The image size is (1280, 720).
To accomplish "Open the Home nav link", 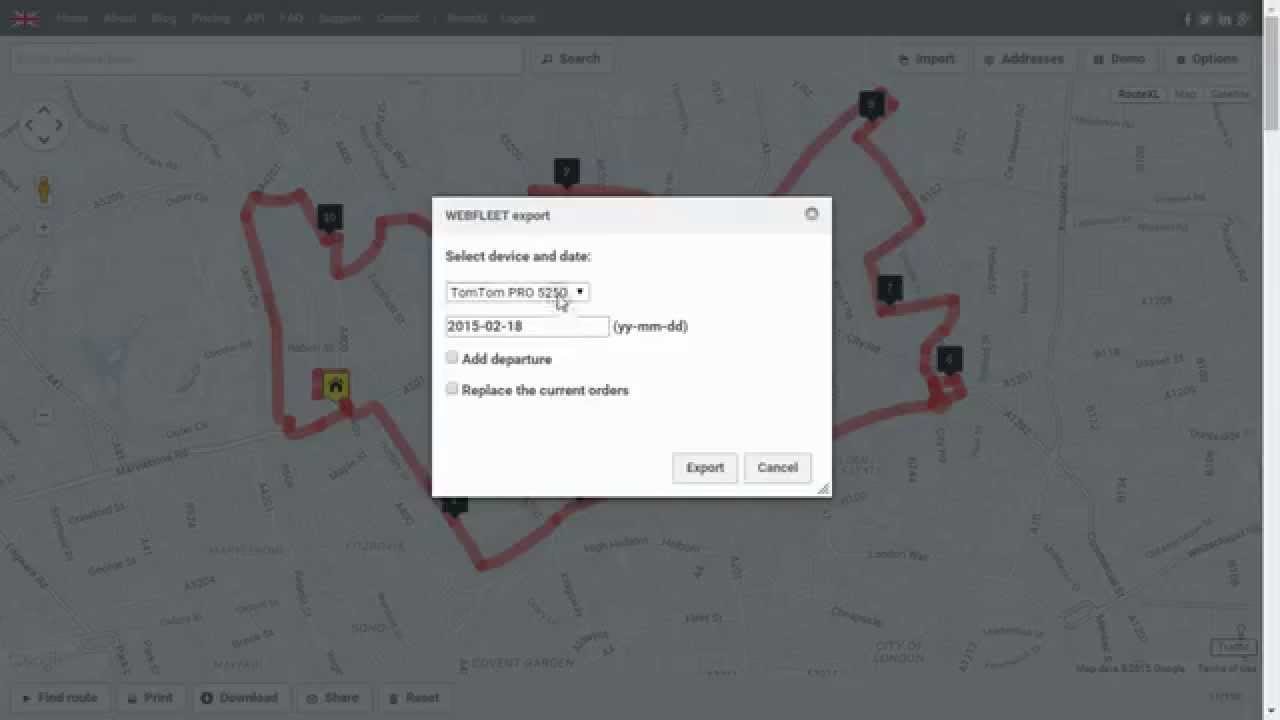I will coord(72,18).
